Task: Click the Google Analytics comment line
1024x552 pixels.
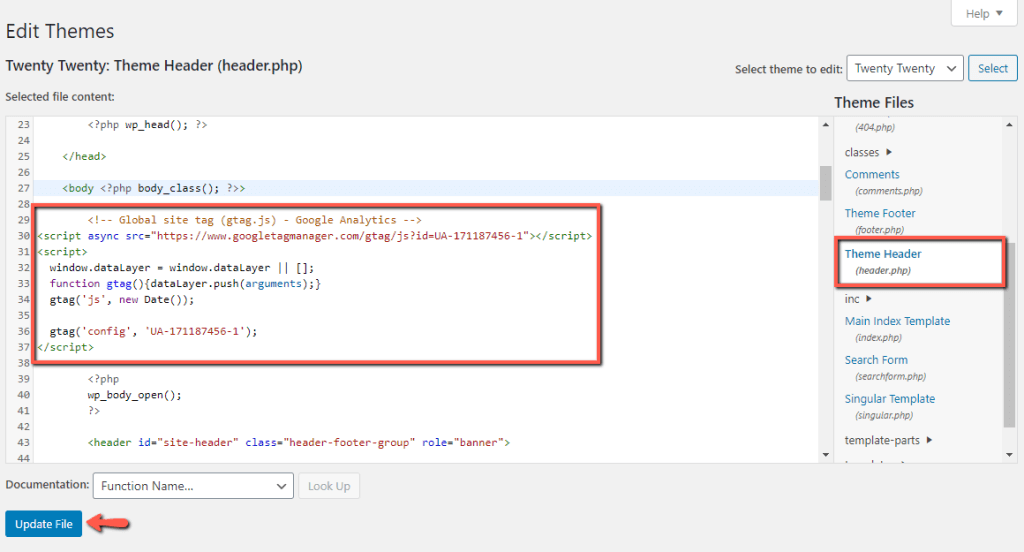Action: coord(255,220)
